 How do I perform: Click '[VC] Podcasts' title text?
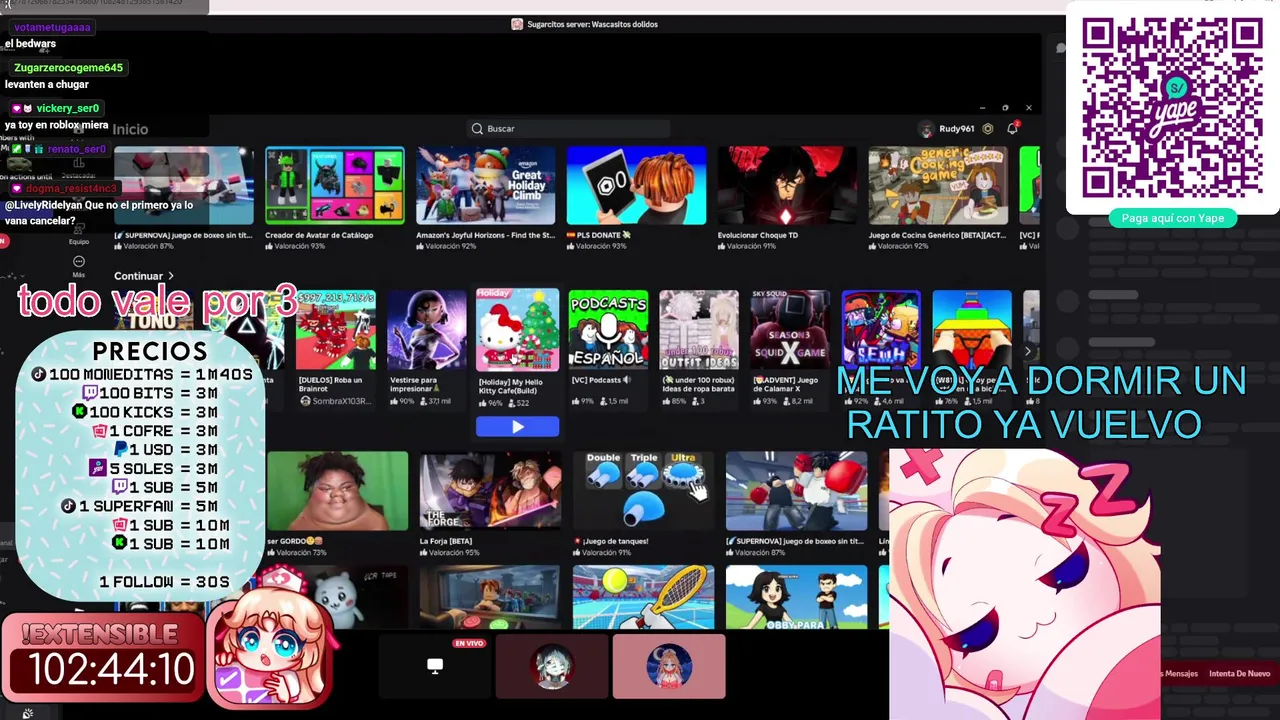click(600, 380)
